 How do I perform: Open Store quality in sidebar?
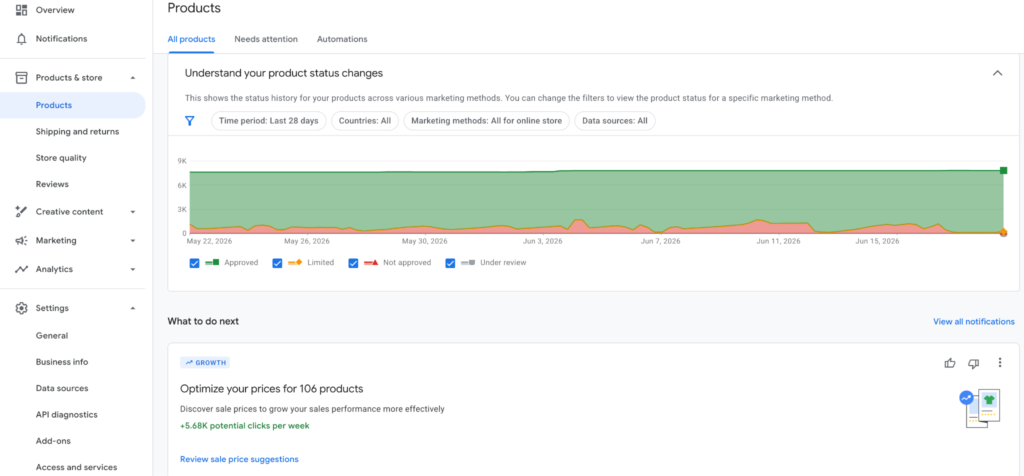coord(61,158)
